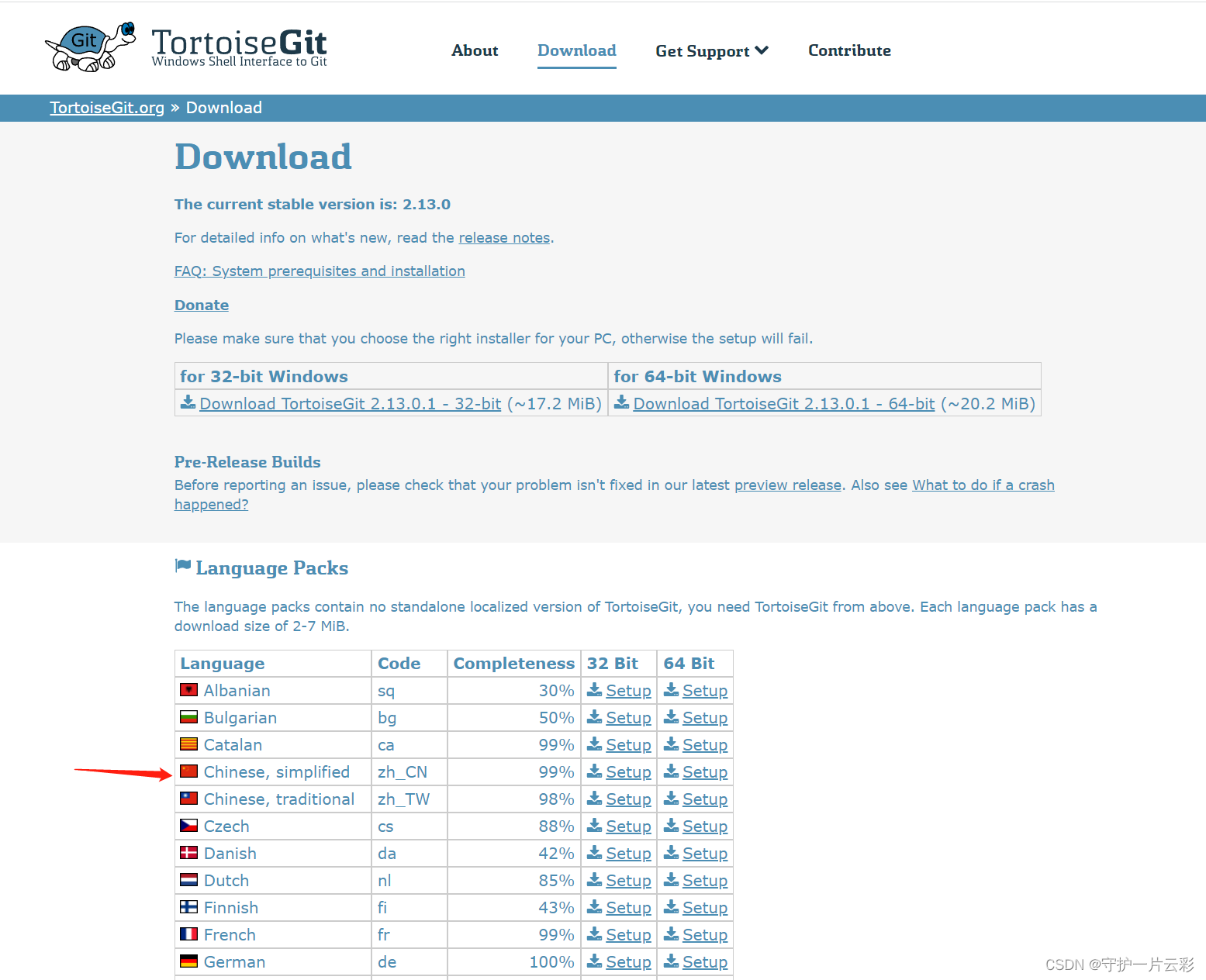Click the Pre-Release Builds heading
Screen dimensions: 1206x980
[247, 462]
